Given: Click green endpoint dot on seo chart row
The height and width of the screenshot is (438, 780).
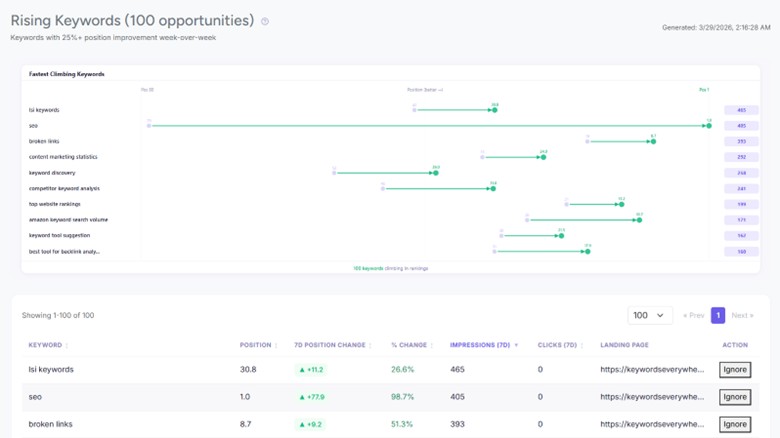Looking at the screenshot, I should pyautogui.click(x=709, y=126).
